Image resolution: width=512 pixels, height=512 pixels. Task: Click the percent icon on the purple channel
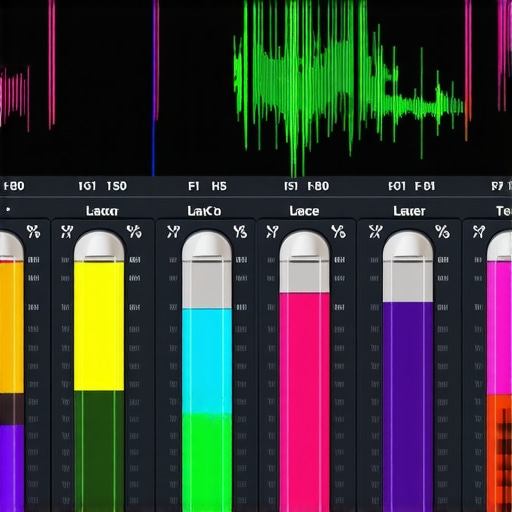tap(442, 232)
